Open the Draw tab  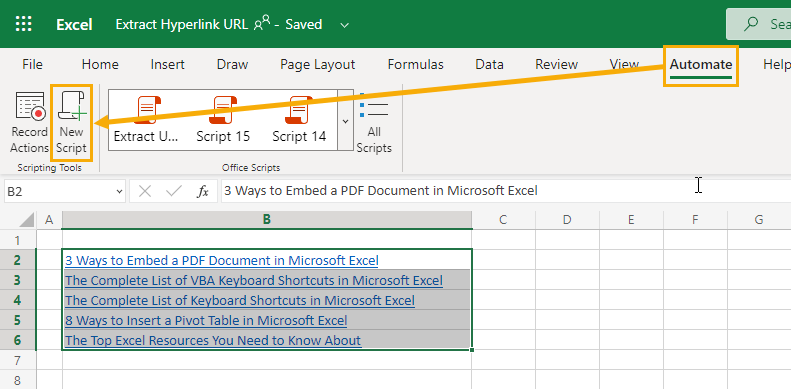point(233,65)
